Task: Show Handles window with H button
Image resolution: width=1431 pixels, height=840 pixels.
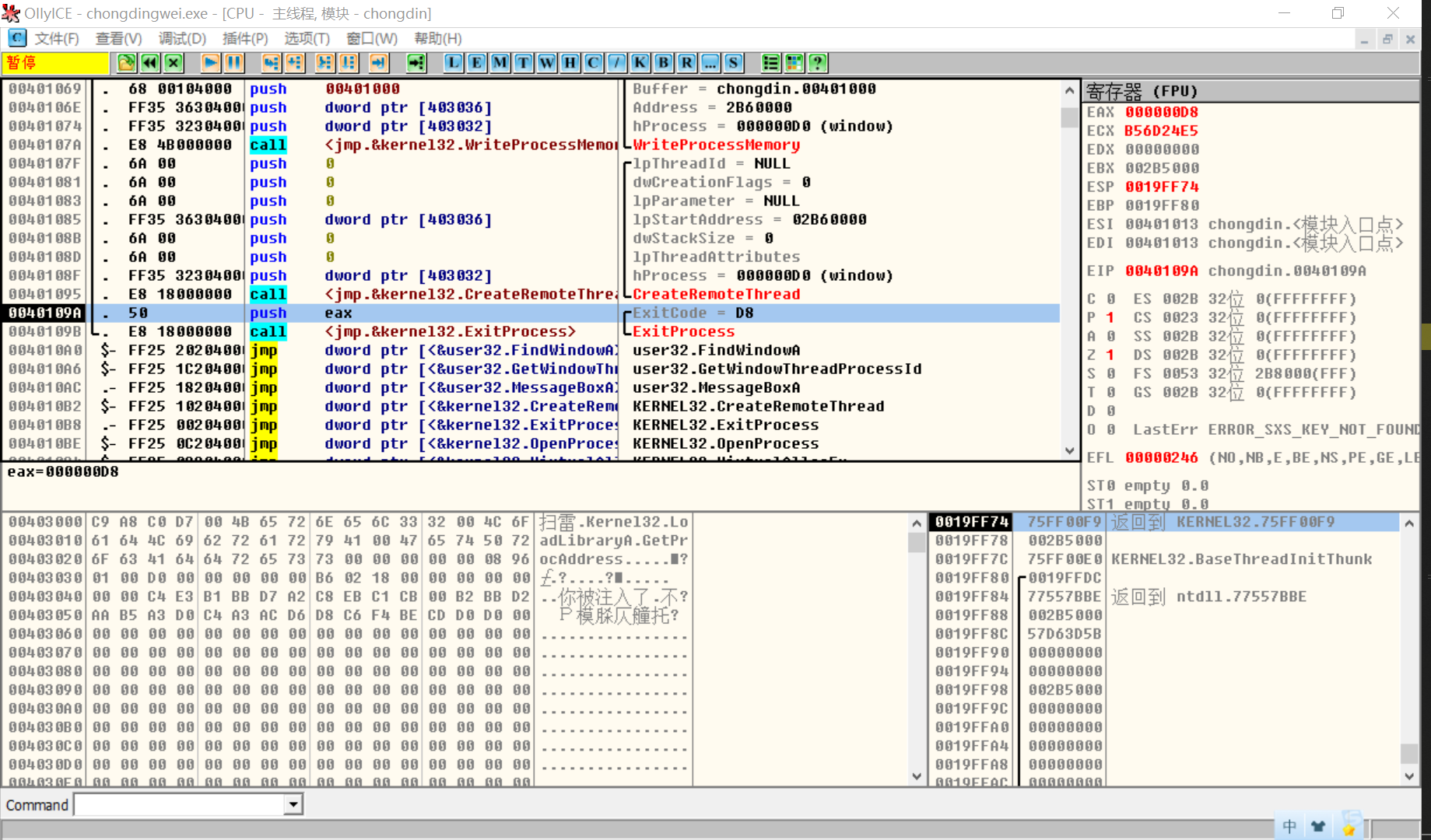Action: pyautogui.click(x=570, y=63)
